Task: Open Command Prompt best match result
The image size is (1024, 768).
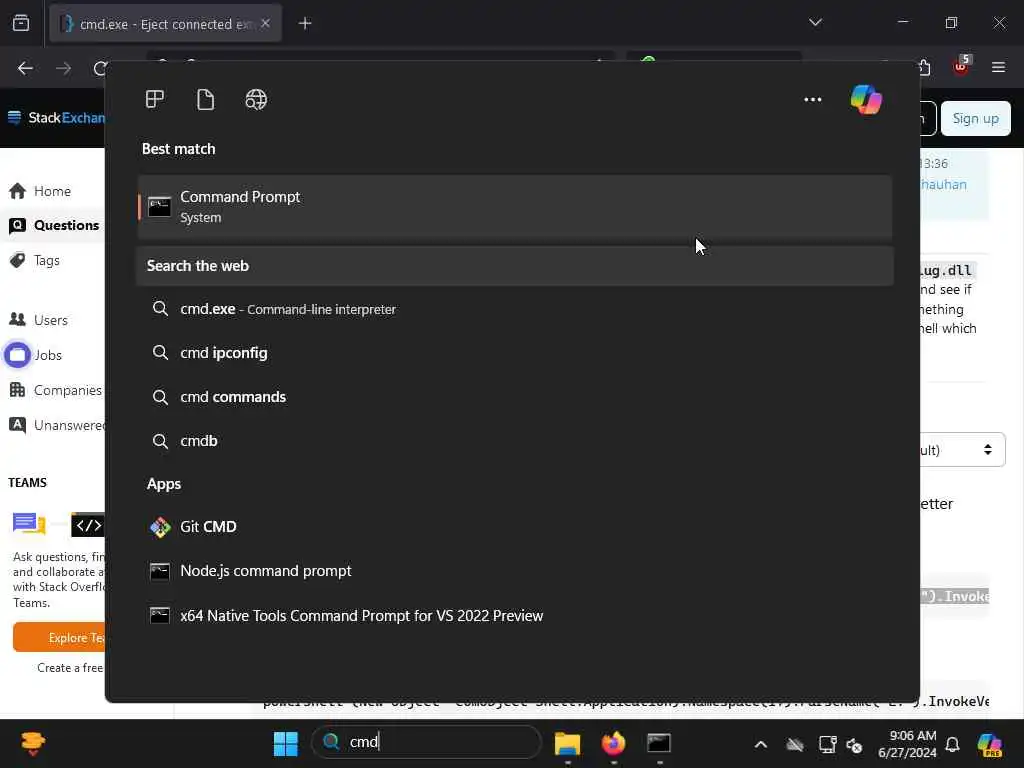Action: click(515, 206)
